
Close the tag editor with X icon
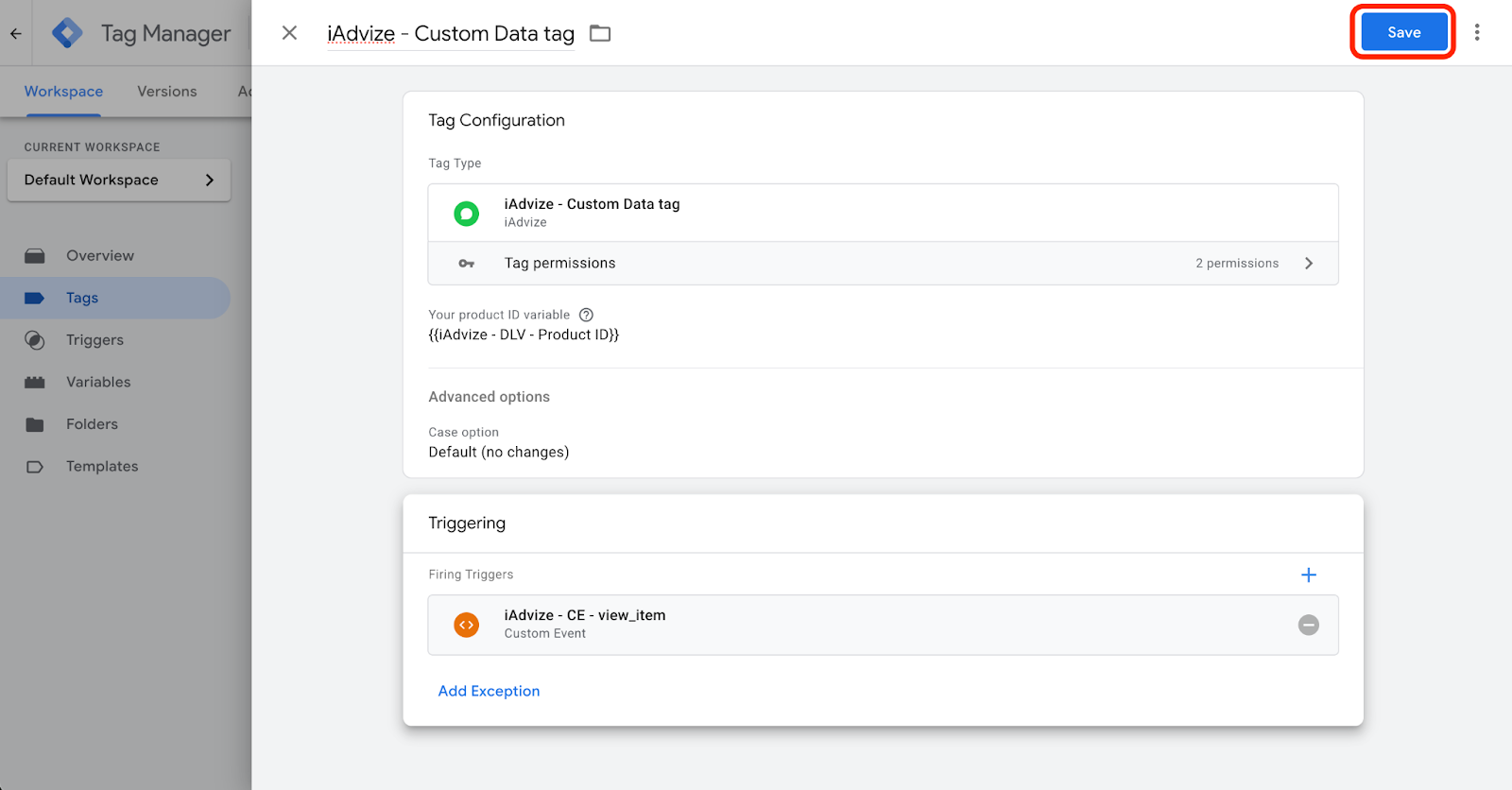tap(289, 33)
